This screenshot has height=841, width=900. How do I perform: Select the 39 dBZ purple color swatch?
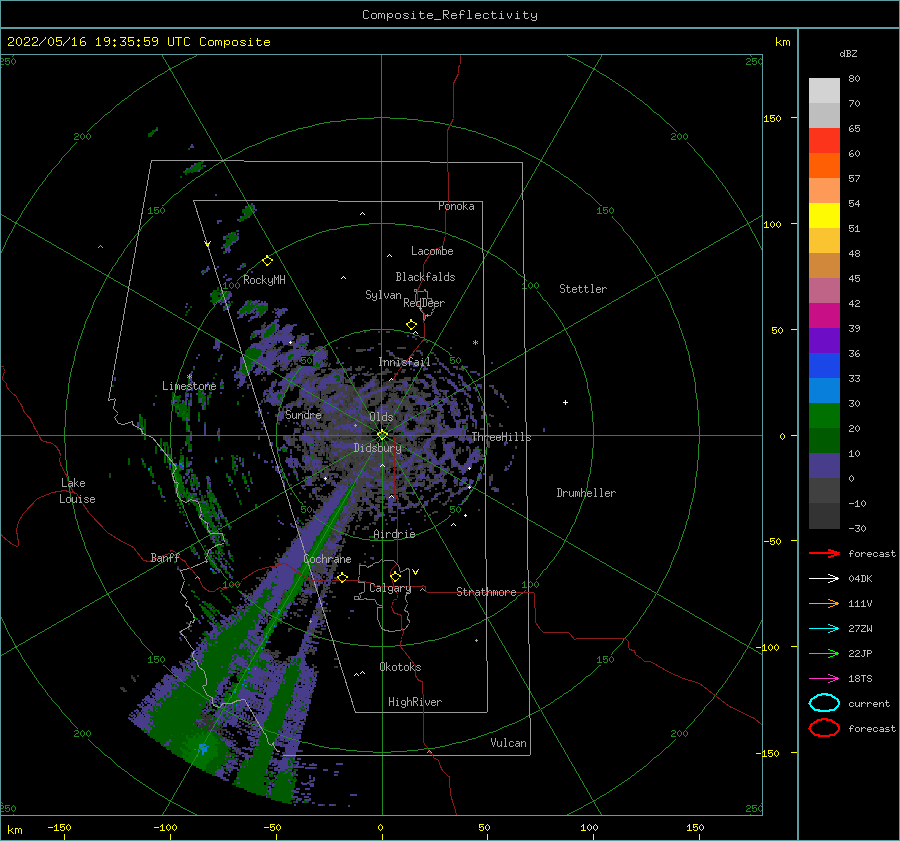(x=824, y=340)
